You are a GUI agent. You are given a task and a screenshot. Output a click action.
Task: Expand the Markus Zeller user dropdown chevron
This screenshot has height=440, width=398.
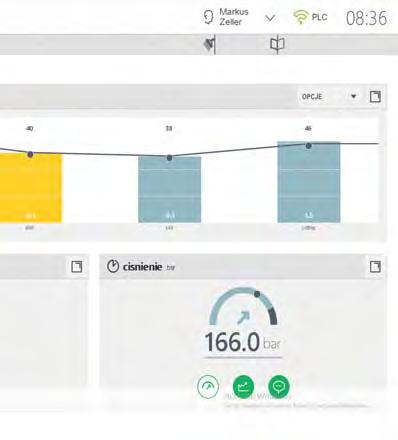coord(270,18)
